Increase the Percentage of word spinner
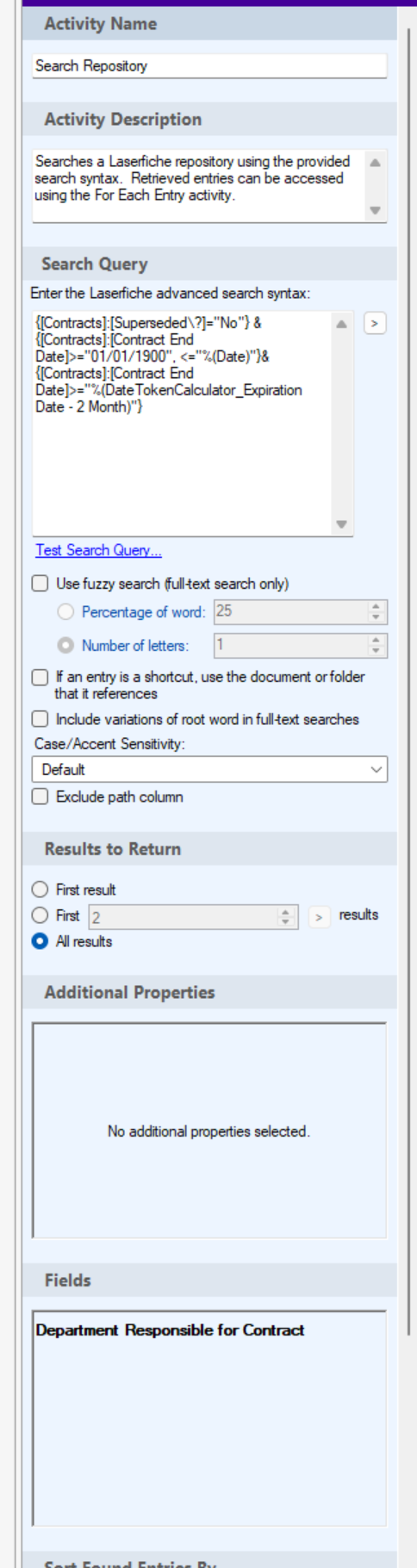Image resolution: width=417 pixels, height=1568 pixels. [x=376, y=606]
